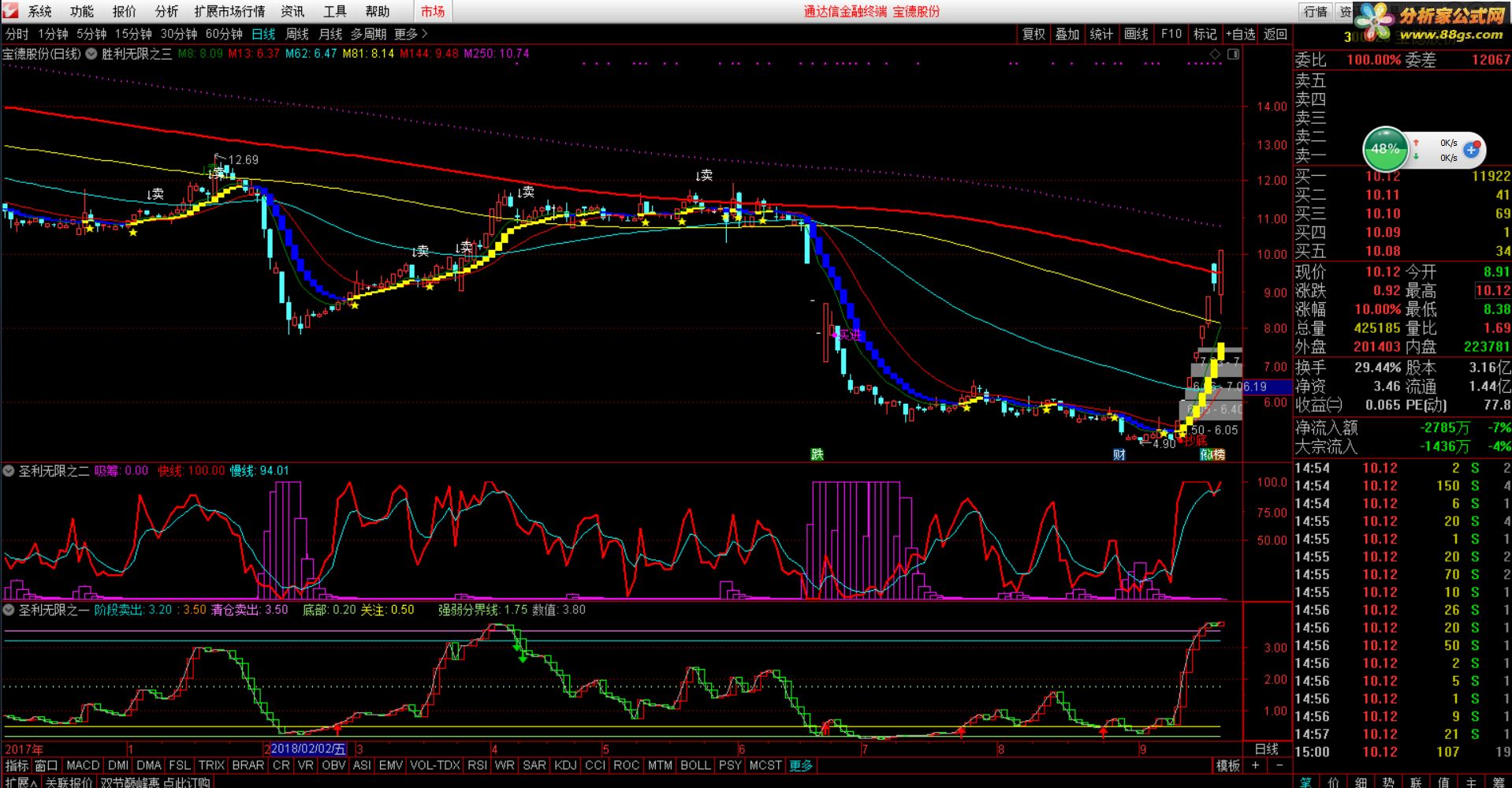The width and height of the screenshot is (1512, 788).
Task: Open F10 company info
Action: click(x=1171, y=34)
